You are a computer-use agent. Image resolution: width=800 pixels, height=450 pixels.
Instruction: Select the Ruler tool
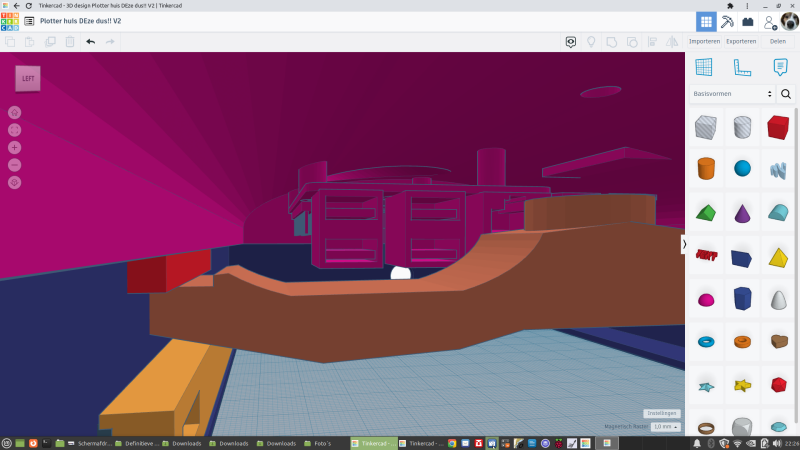coord(742,67)
